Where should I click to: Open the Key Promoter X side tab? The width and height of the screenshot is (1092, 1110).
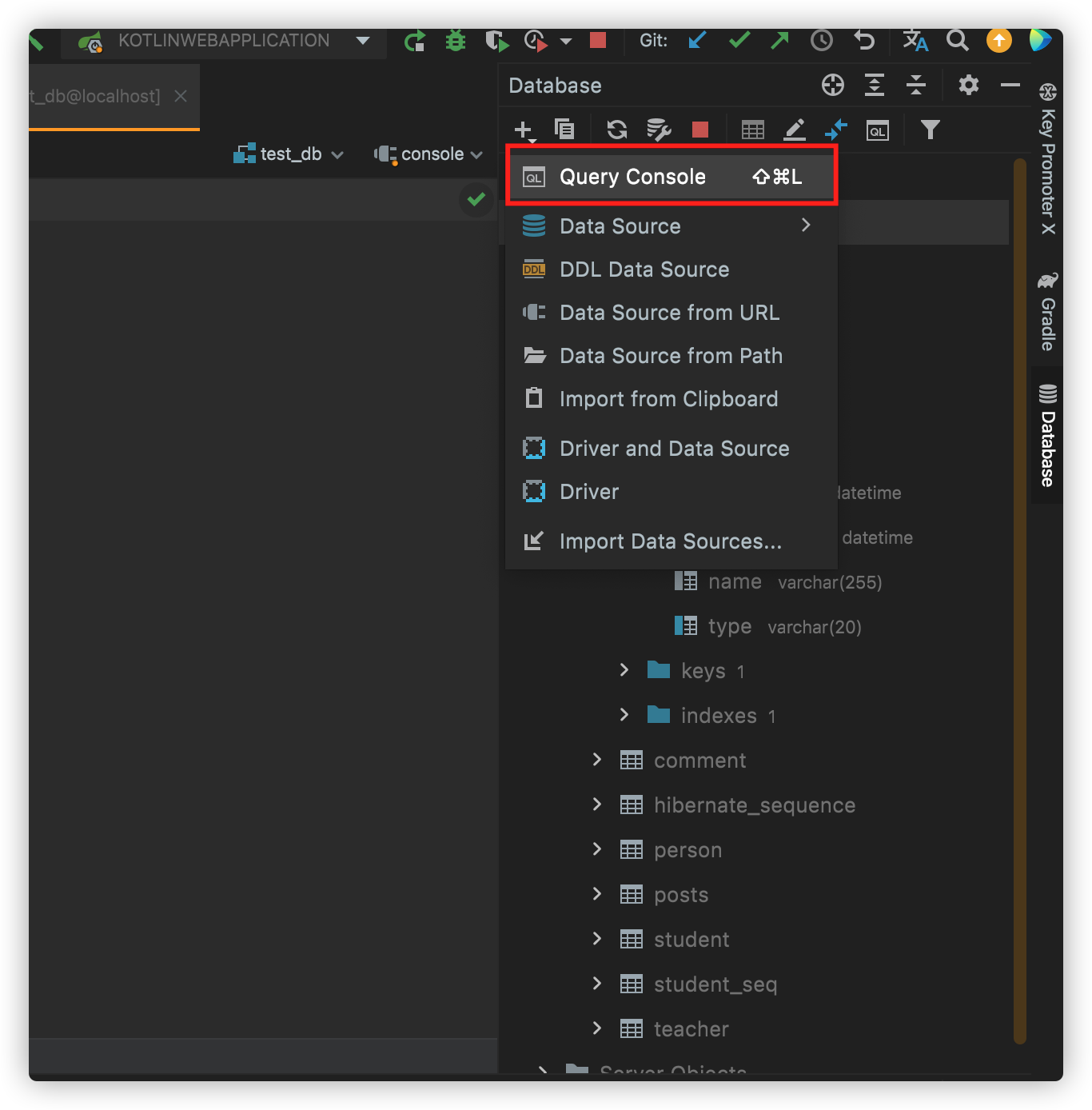(x=1047, y=158)
